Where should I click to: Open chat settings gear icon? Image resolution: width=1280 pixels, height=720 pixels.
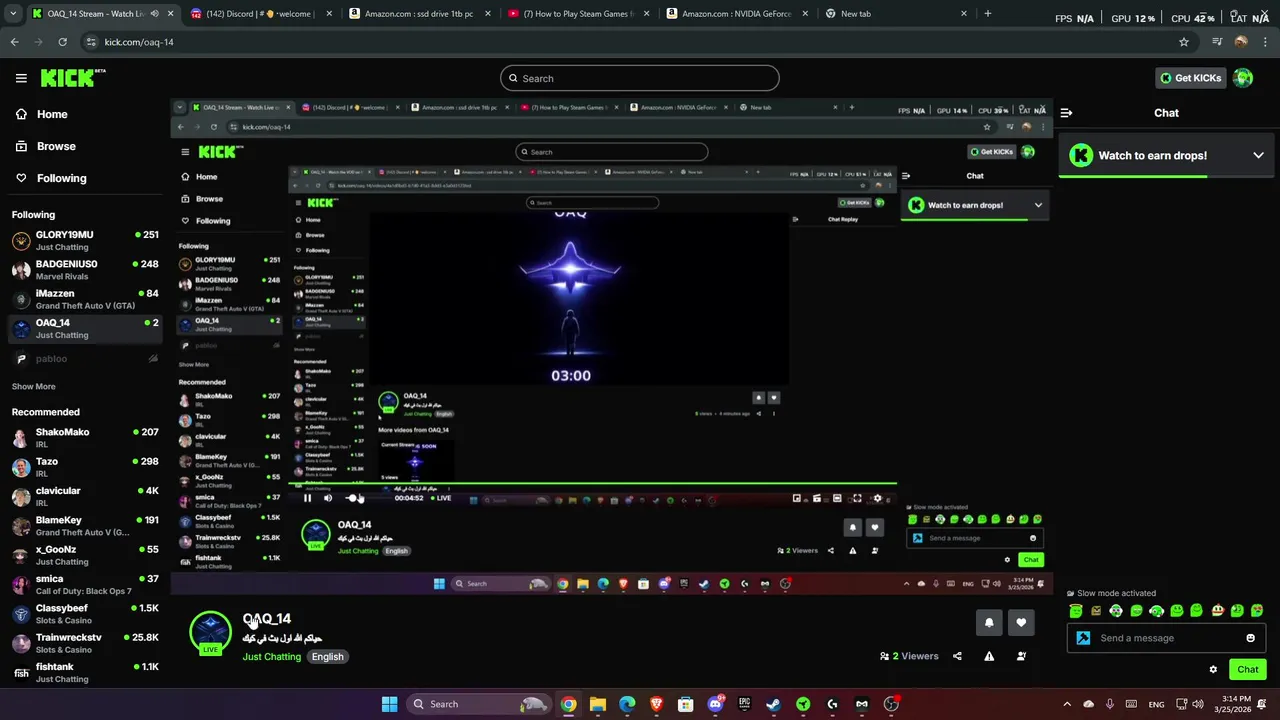point(1213,670)
